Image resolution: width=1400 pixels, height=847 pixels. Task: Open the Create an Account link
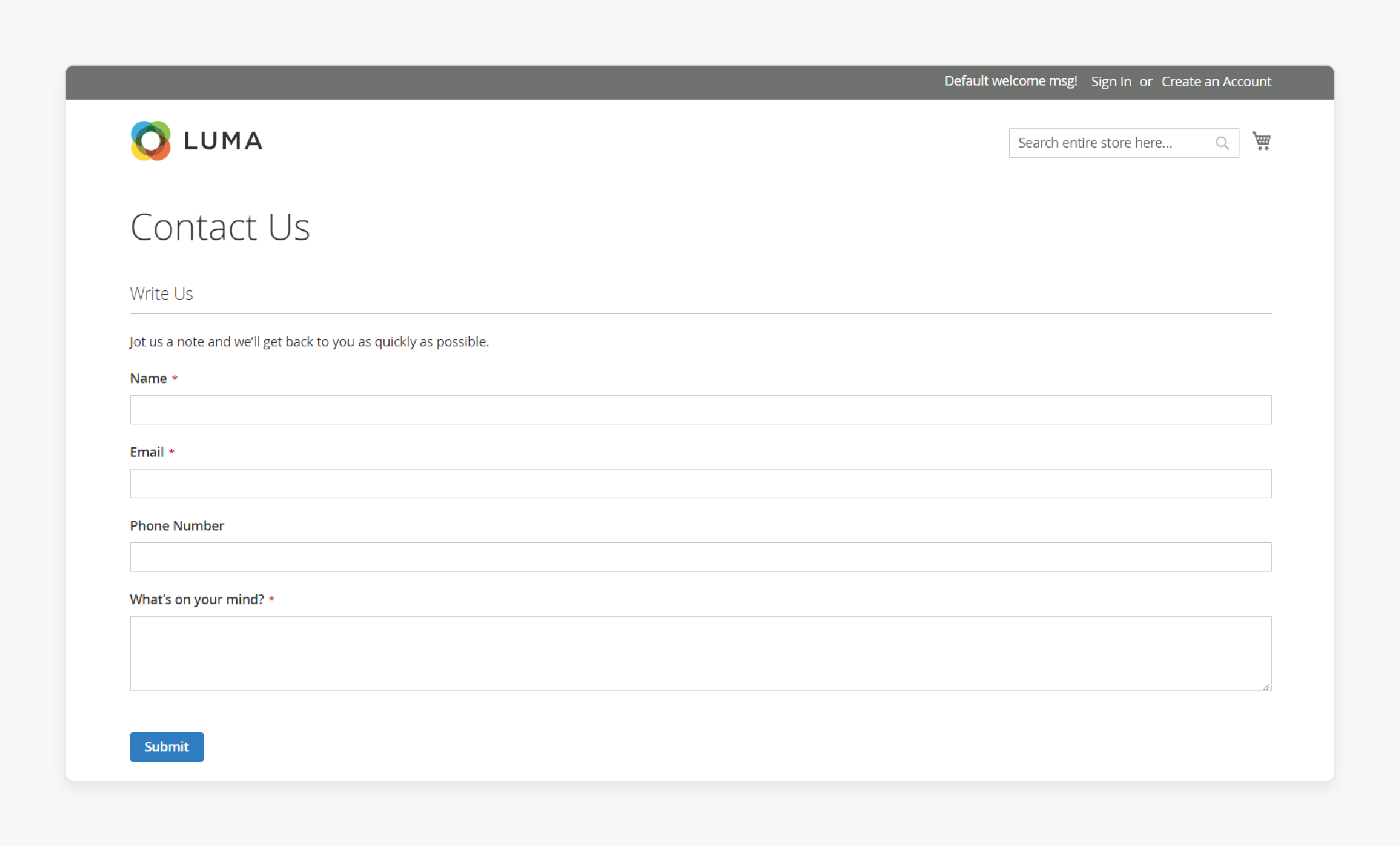tap(1216, 81)
